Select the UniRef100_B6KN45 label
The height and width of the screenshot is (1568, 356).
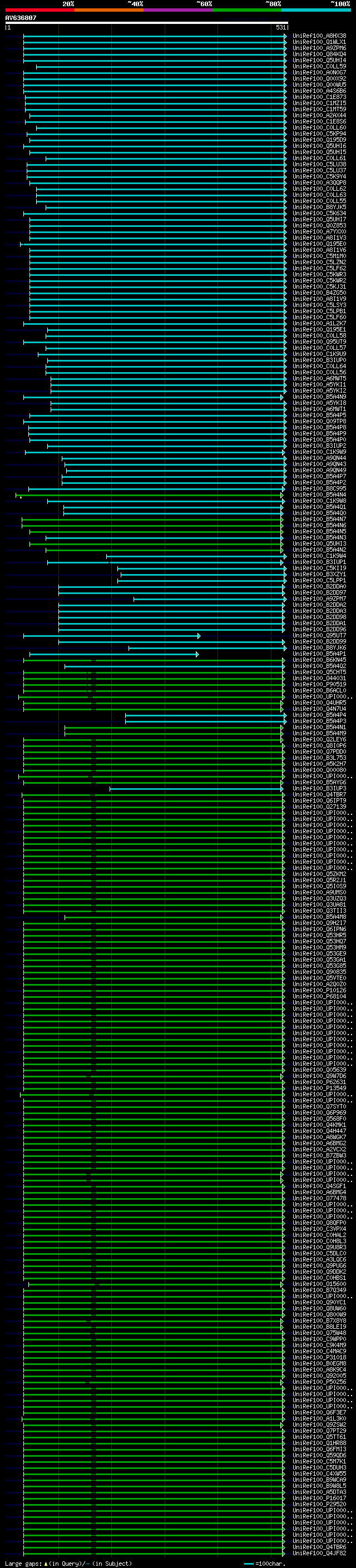point(319,660)
